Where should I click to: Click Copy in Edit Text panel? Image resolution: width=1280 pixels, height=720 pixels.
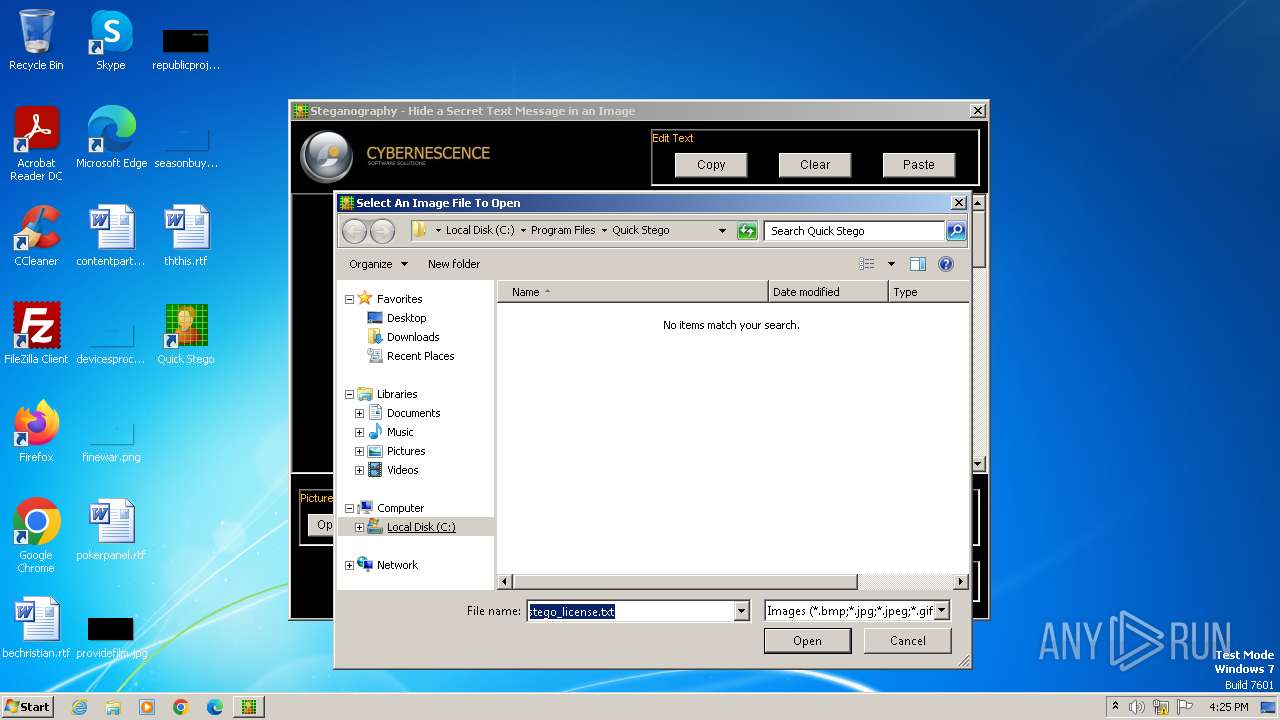[x=711, y=165]
